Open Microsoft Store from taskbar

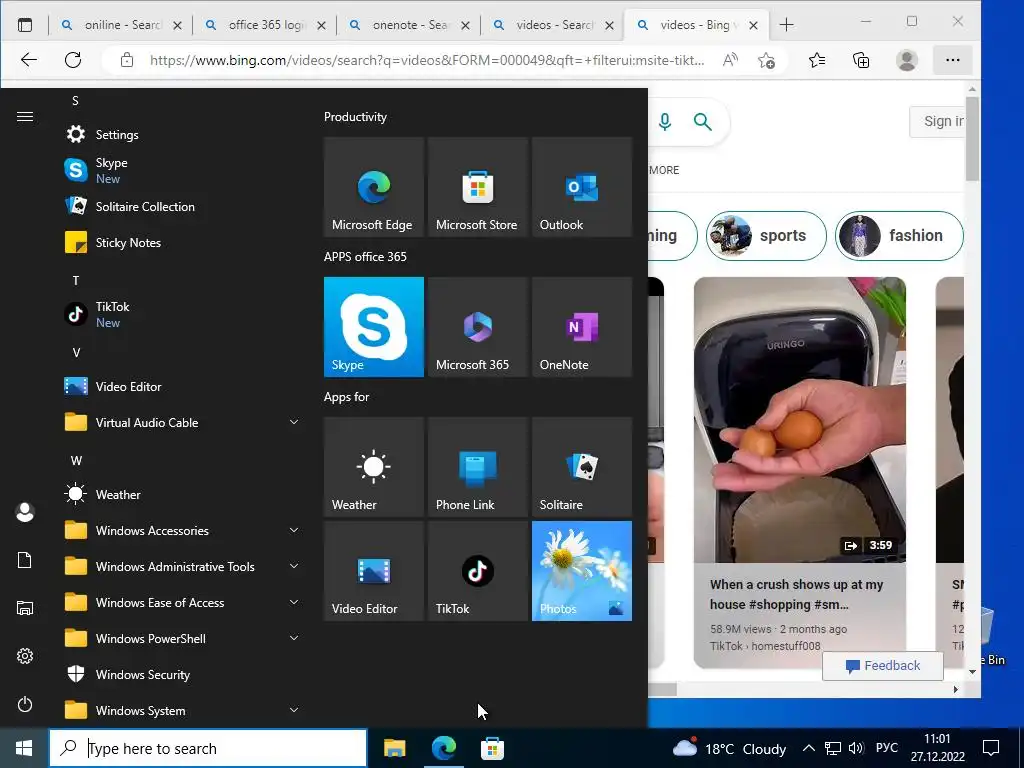pos(492,748)
